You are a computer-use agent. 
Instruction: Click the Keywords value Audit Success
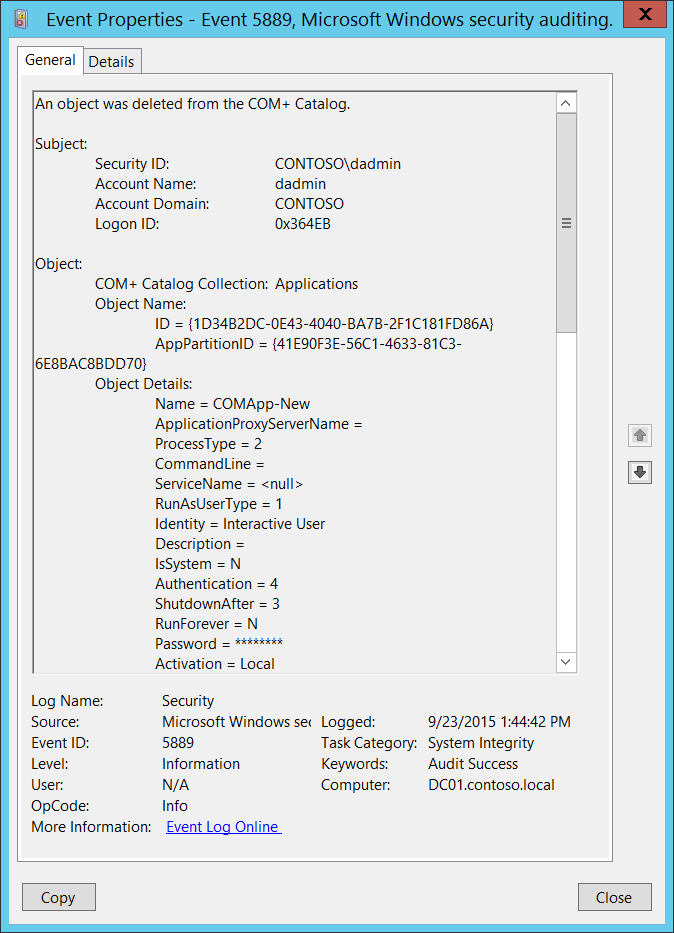click(472, 764)
